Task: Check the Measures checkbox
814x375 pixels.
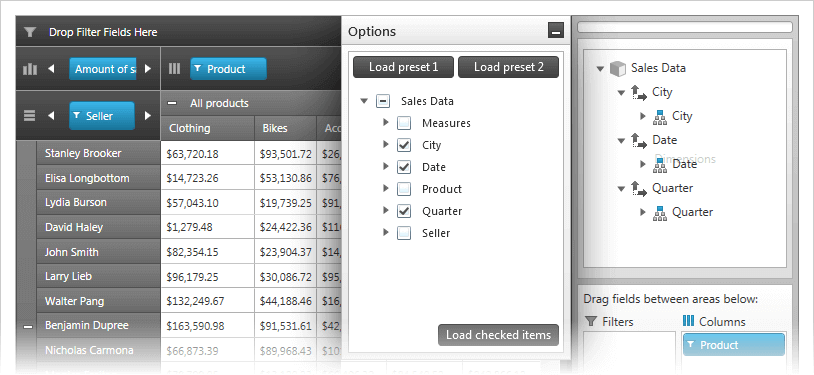Action: [x=404, y=123]
